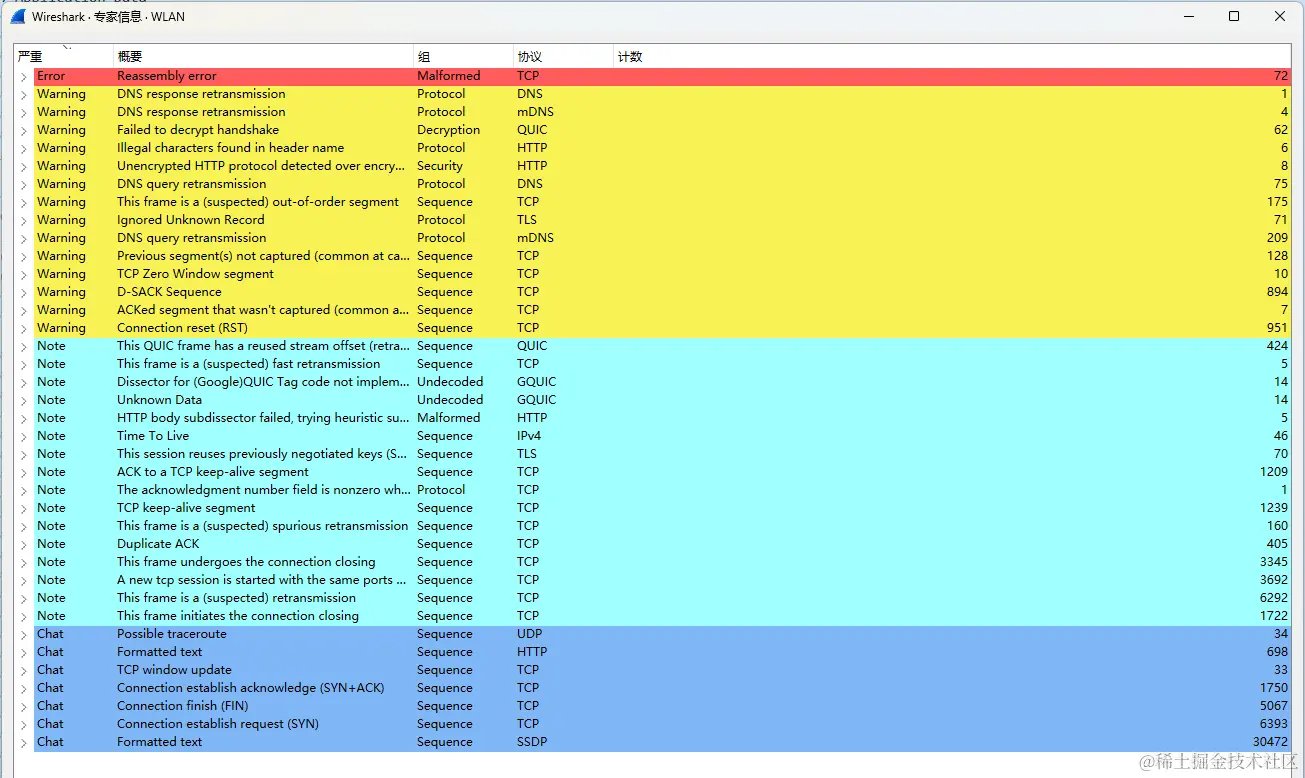Expand the Time To Live note row

pos(23,436)
